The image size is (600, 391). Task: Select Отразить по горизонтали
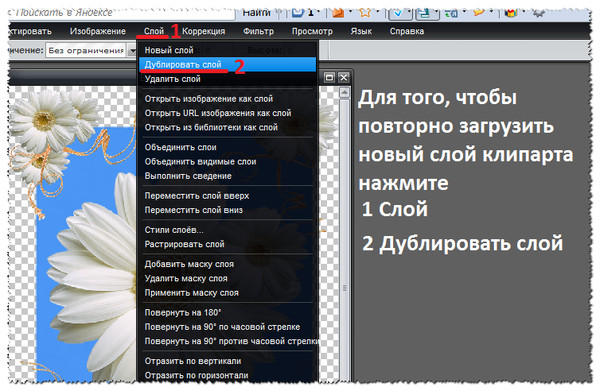pos(227,375)
